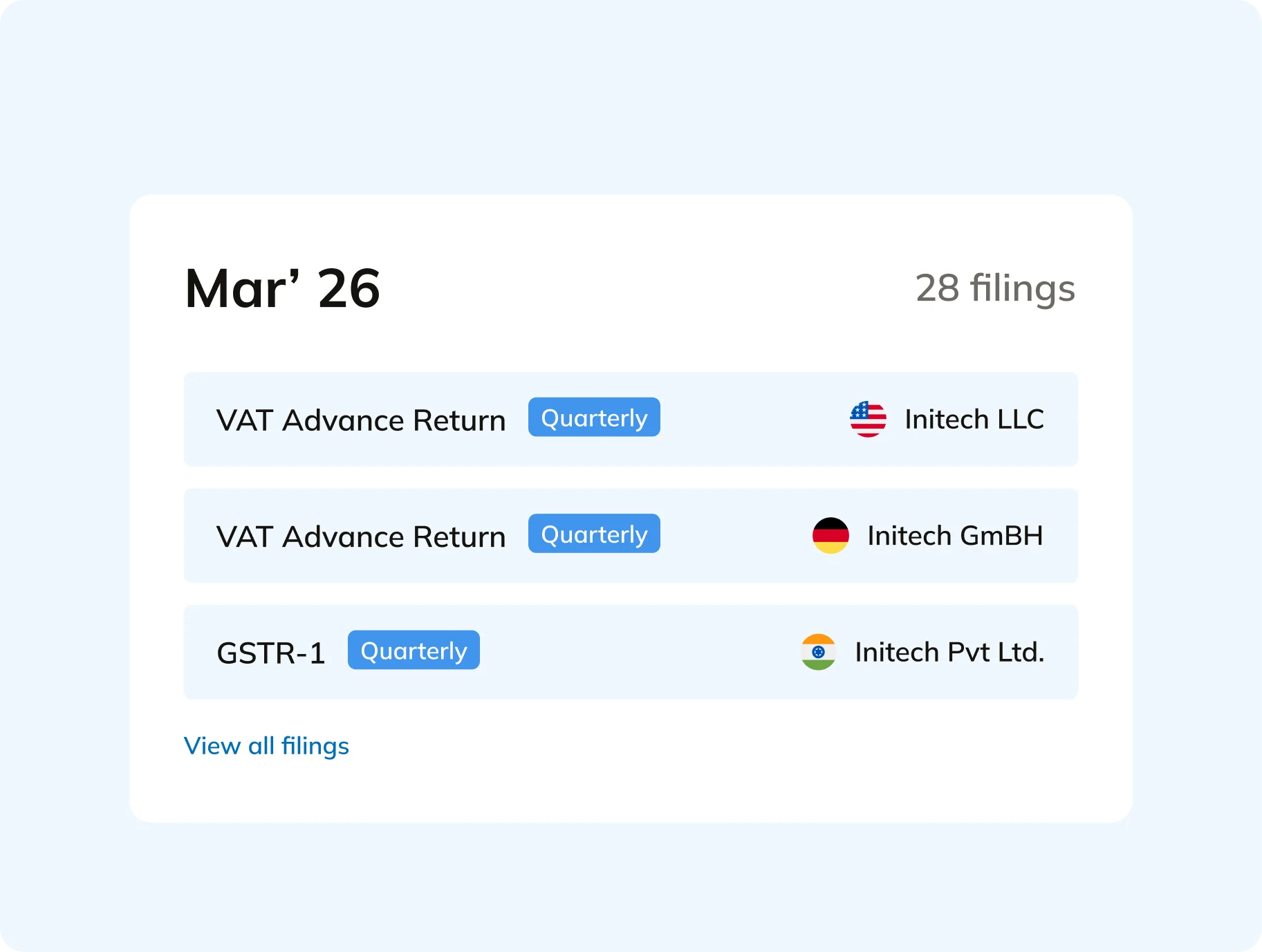
Task: Click the Quarterly badge beside the German VAT return
Action: click(x=594, y=533)
